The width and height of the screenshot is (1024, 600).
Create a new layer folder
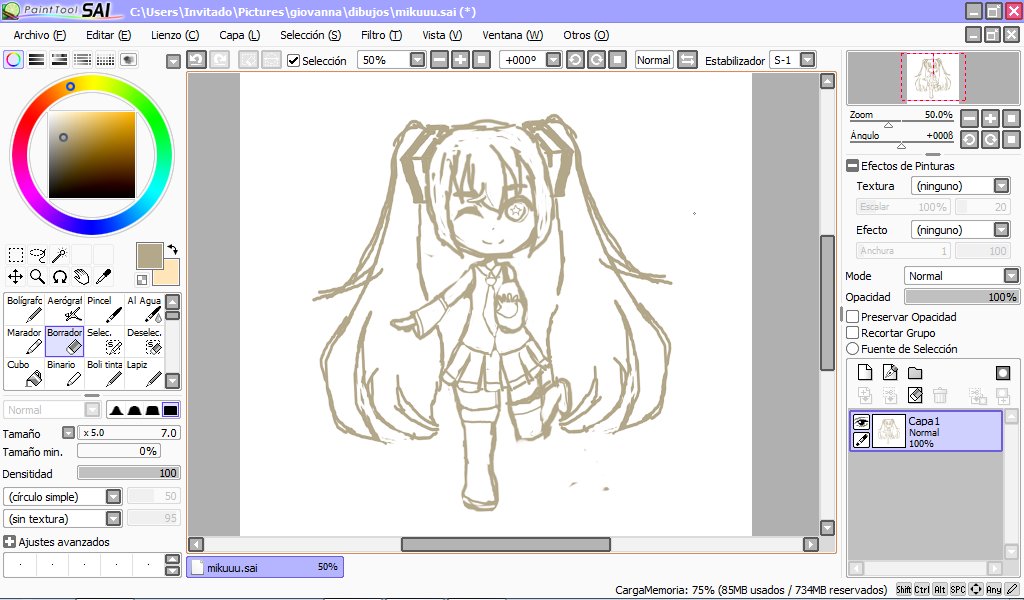pos(915,372)
